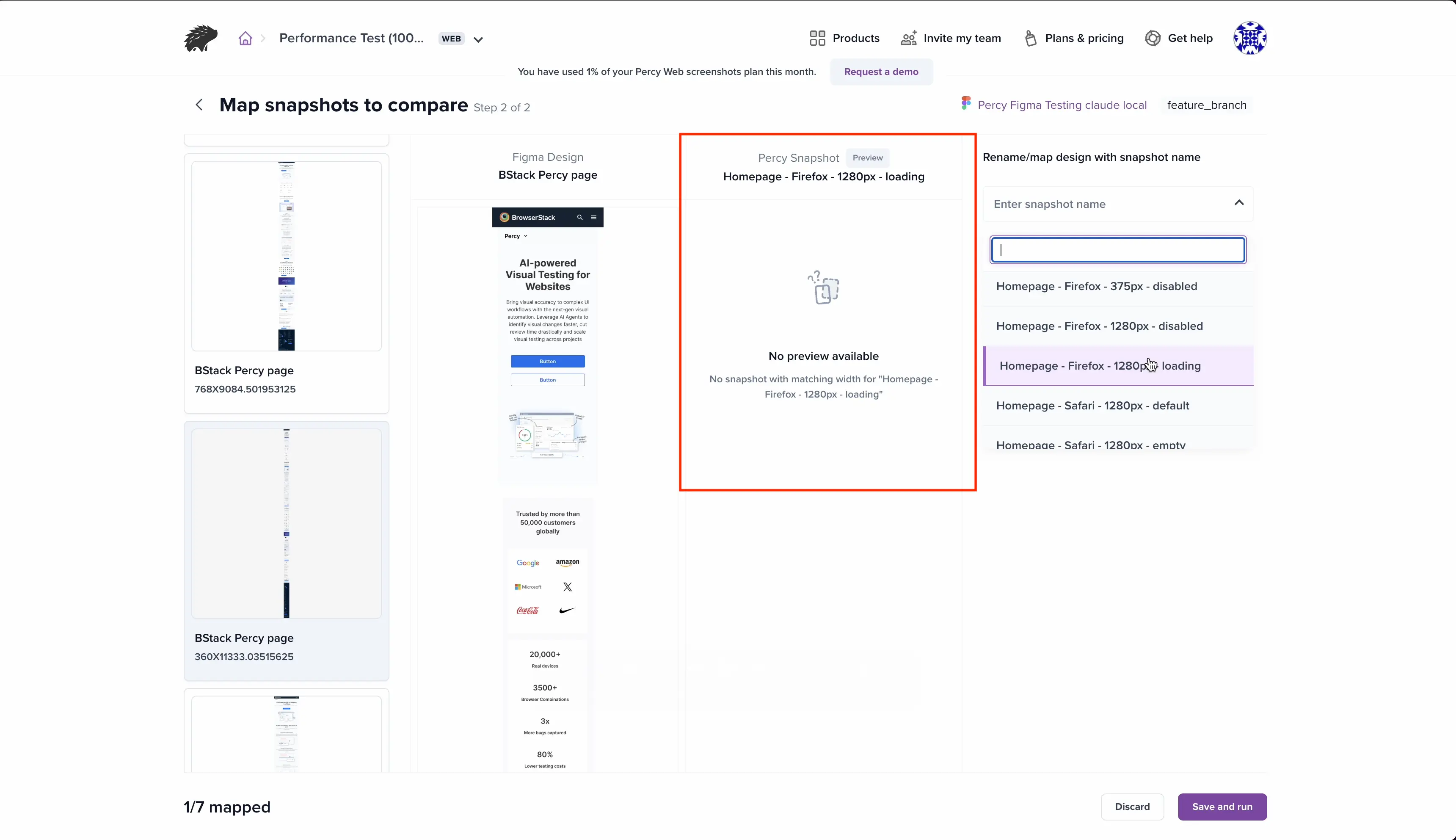Click the Discard button
Viewport: 1456px width, 840px height.
point(1132,807)
